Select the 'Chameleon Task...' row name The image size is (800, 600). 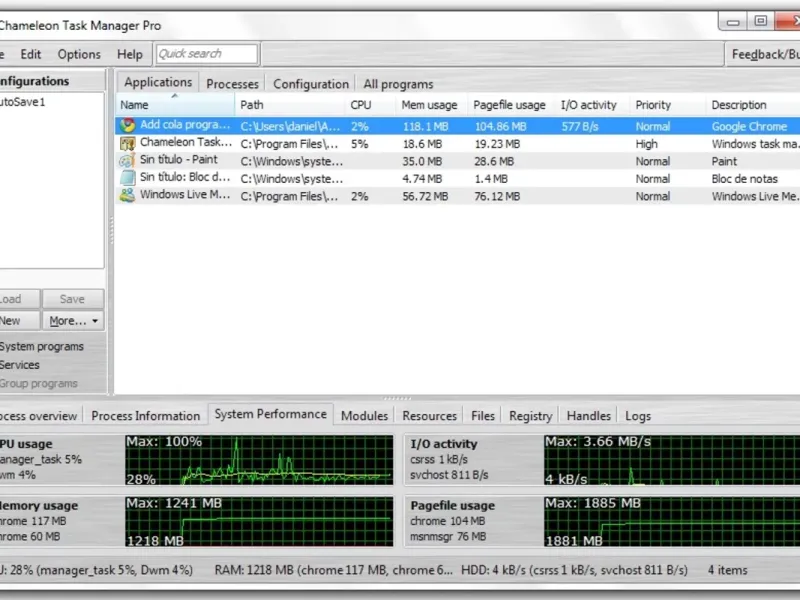(x=186, y=142)
